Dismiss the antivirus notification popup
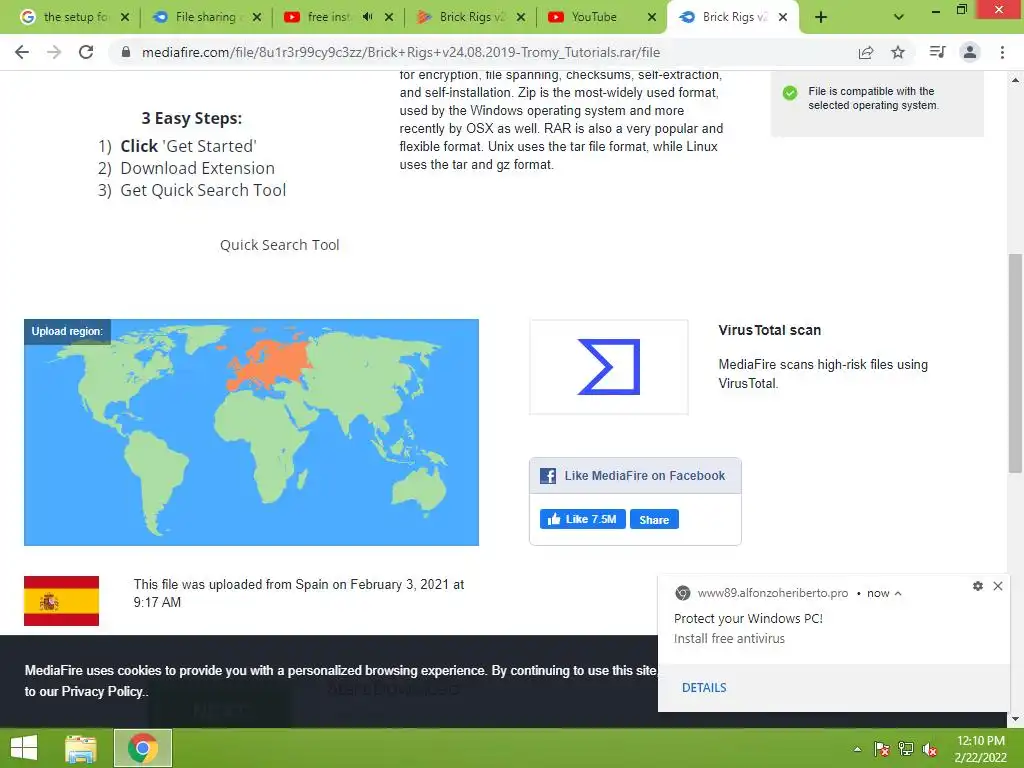1024x768 pixels. click(x=998, y=586)
